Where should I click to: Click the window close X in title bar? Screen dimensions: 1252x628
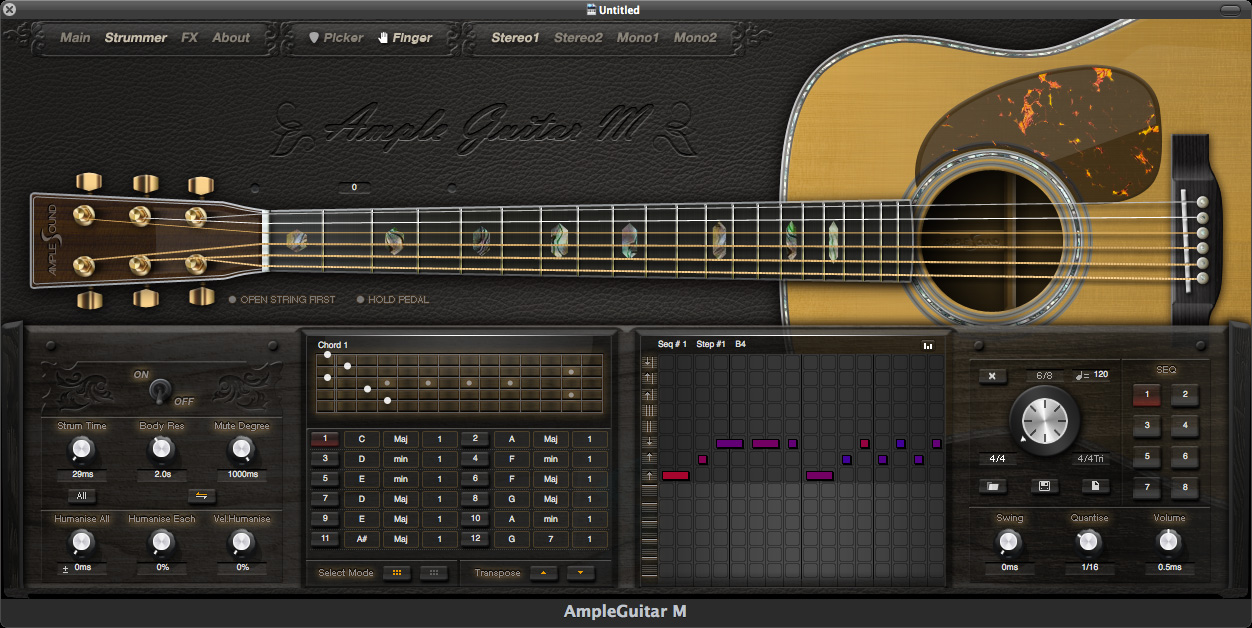pos(10,10)
